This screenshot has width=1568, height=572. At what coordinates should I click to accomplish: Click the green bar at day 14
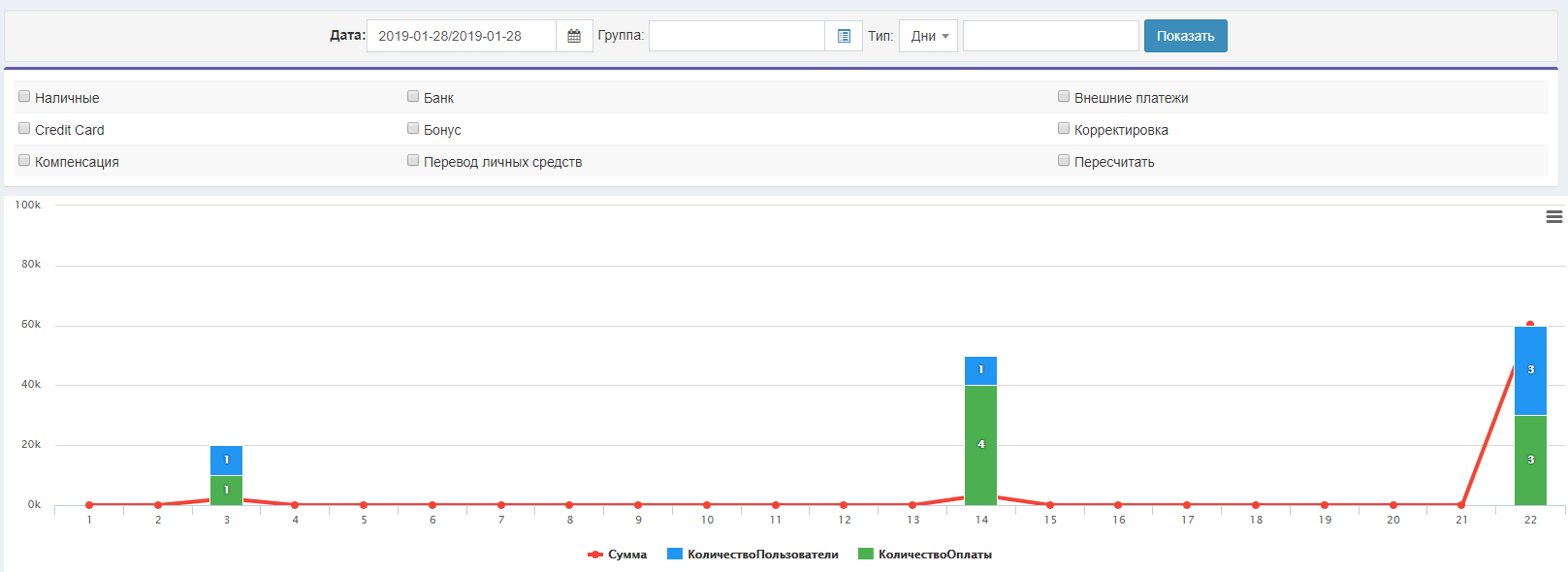(x=980, y=444)
